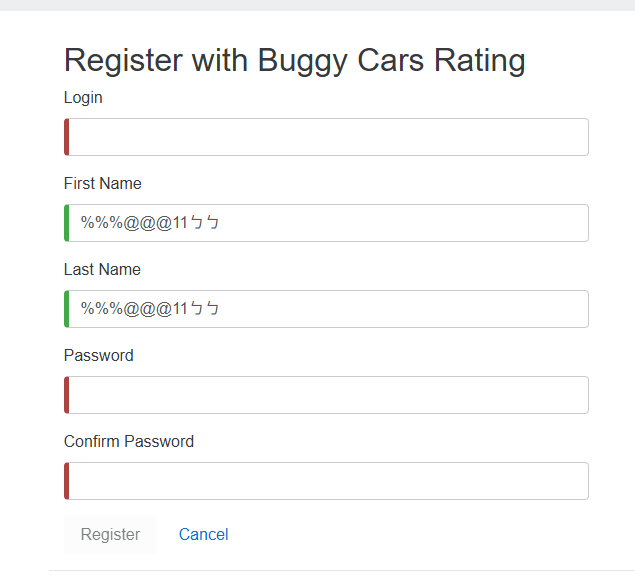
Task: Click green validation bar on Last Name field
Action: point(67,309)
